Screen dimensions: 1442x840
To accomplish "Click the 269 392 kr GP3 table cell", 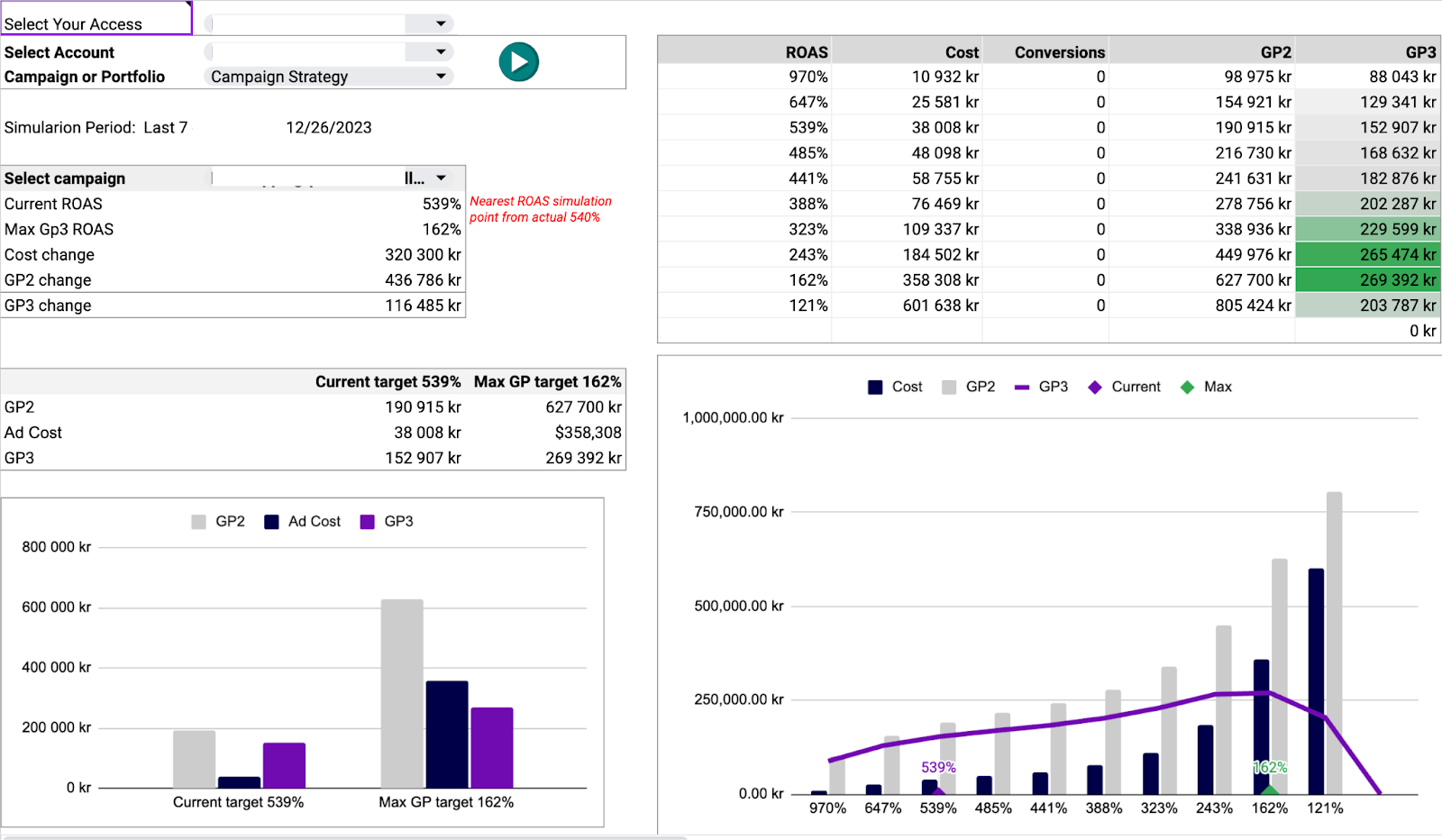I will [x=1368, y=280].
